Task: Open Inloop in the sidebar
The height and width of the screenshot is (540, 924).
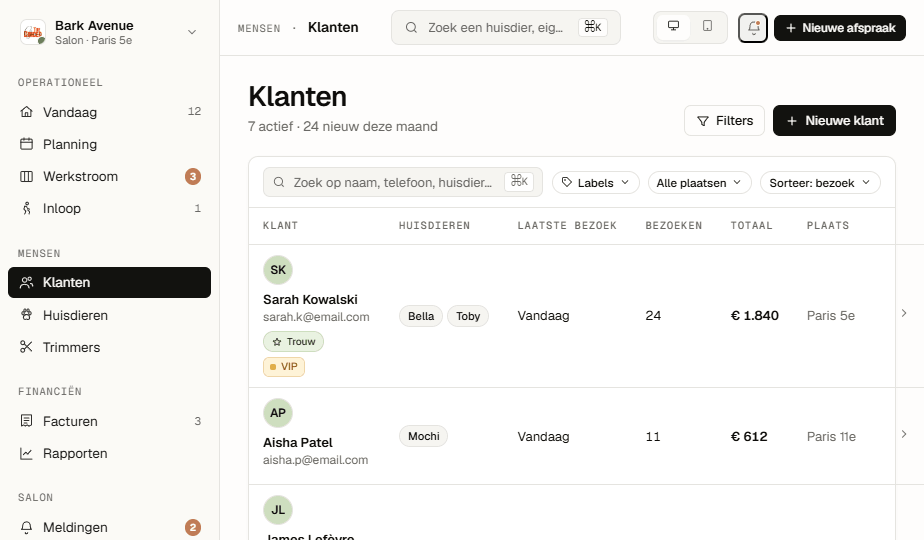Action: 110,208
